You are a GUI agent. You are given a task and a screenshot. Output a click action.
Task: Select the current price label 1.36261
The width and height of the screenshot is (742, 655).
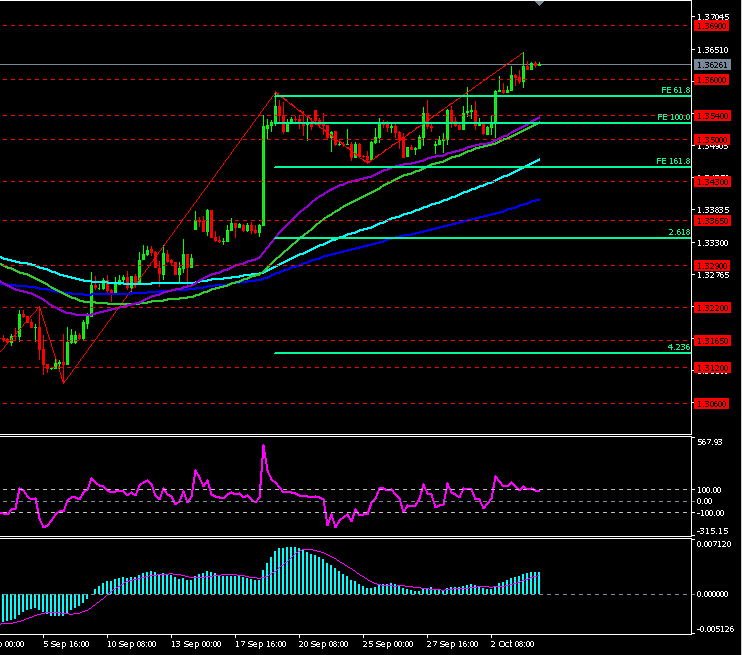pyautogui.click(x=712, y=65)
